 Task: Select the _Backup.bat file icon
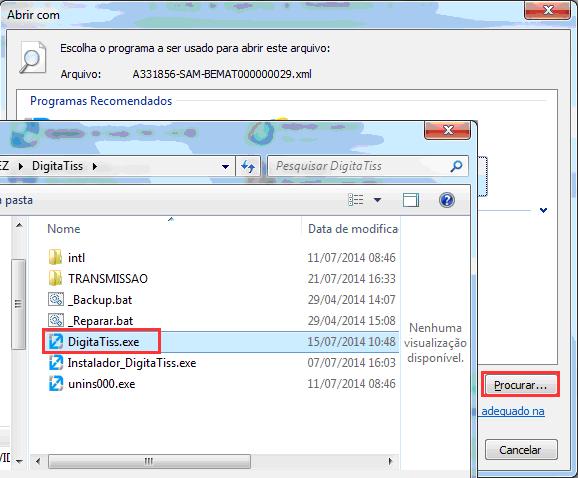point(56,299)
